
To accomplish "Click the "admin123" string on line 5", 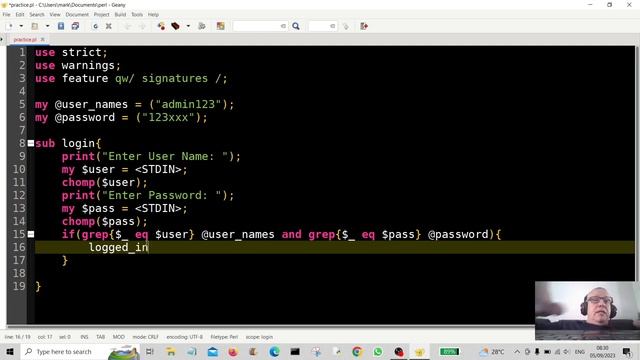I will pos(189,104).
